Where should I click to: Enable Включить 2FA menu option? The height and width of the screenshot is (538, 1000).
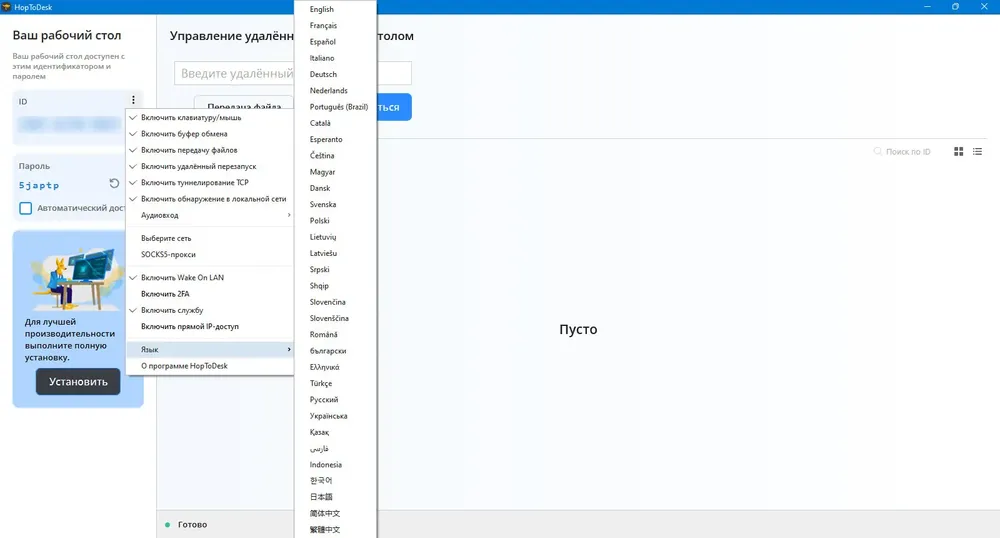210,294
